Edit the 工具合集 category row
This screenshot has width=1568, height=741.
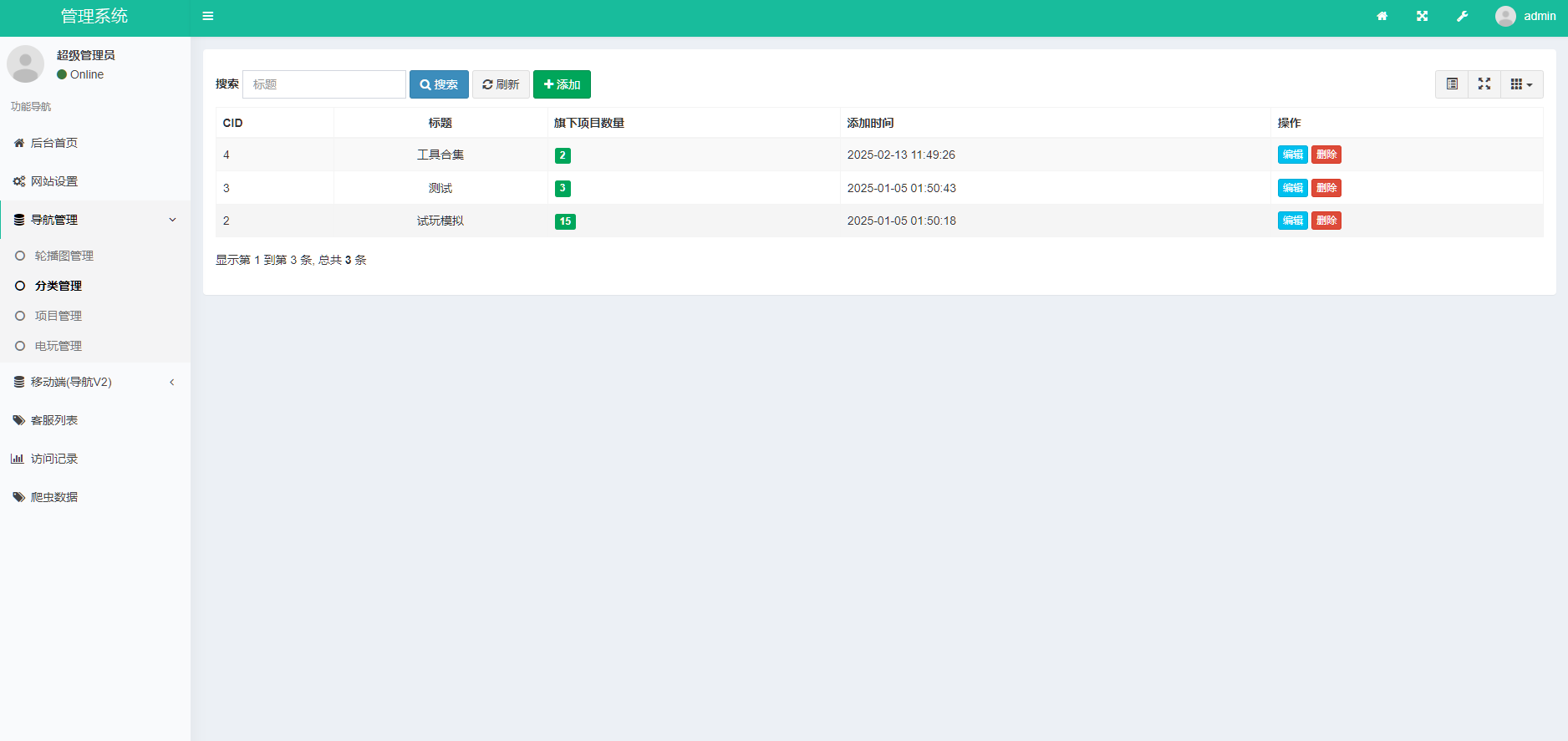coord(1292,155)
